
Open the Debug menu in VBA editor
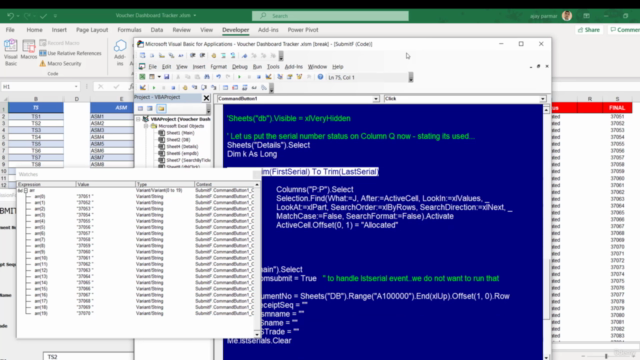(x=240, y=67)
